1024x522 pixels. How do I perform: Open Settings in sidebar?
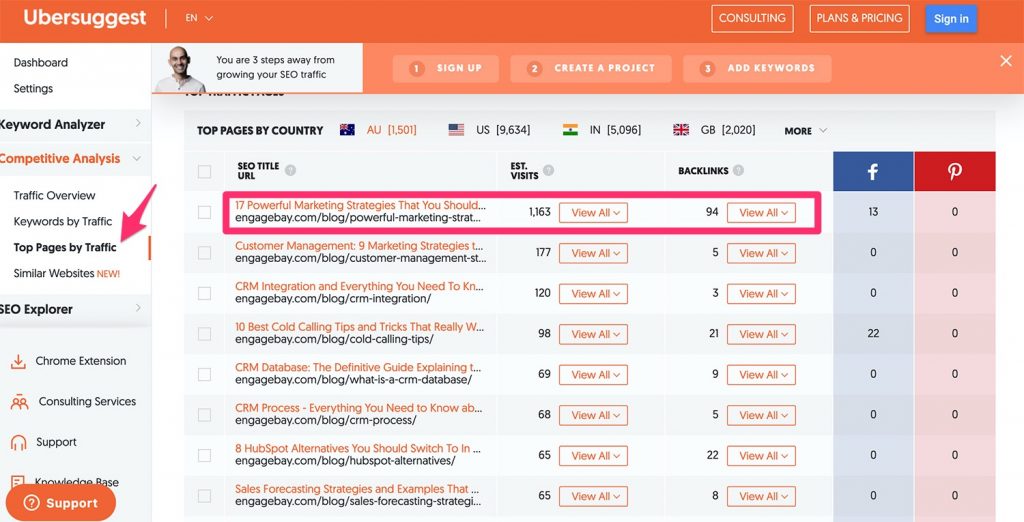point(33,88)
